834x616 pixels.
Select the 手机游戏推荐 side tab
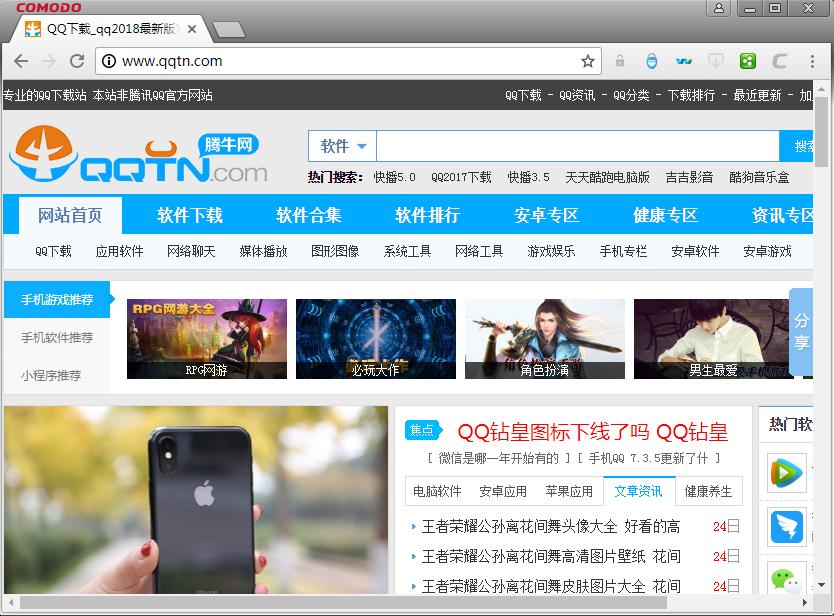(x=57, y=299)
